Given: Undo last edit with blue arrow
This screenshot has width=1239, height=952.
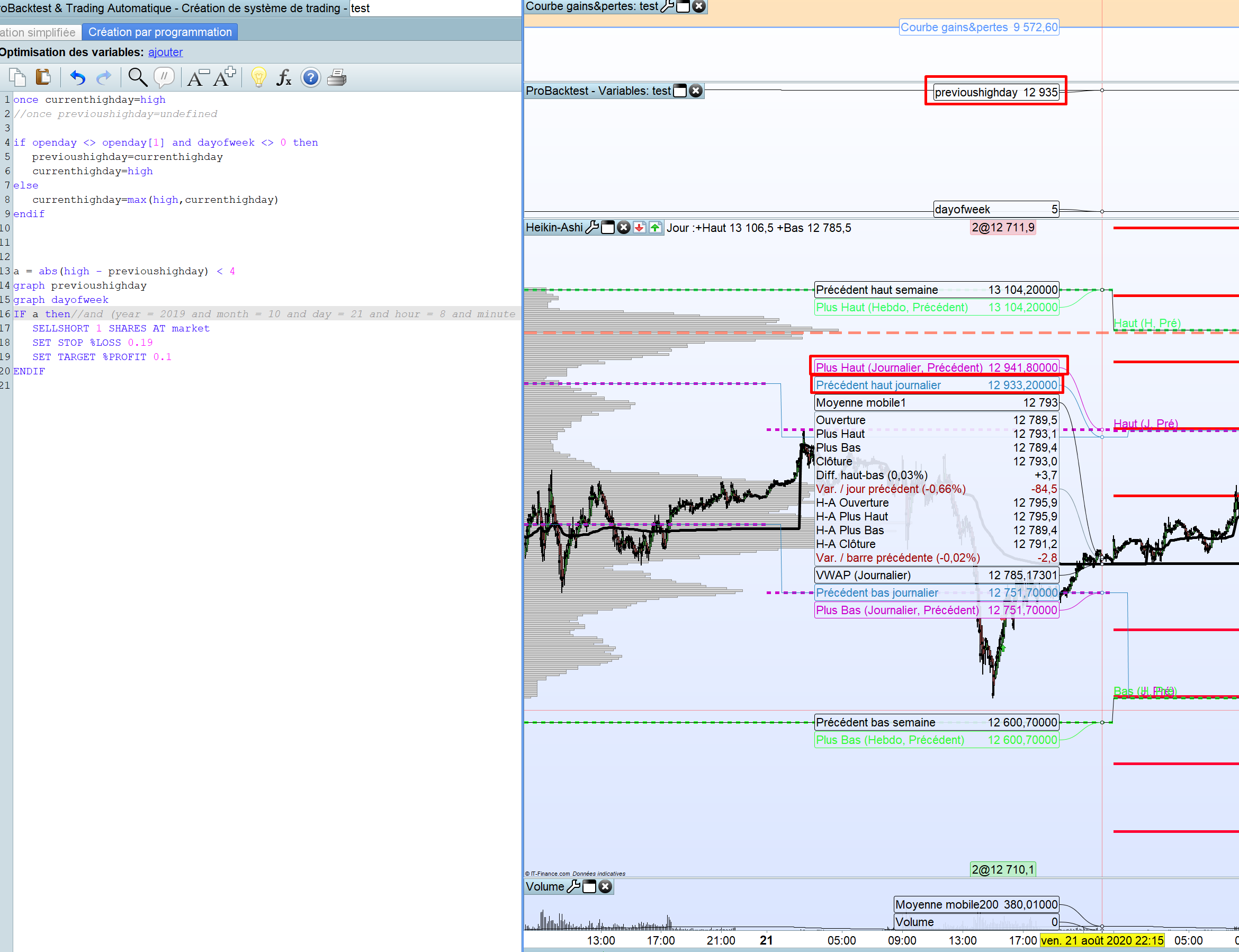Looking at the screenshot, I should tap(78, 77).
